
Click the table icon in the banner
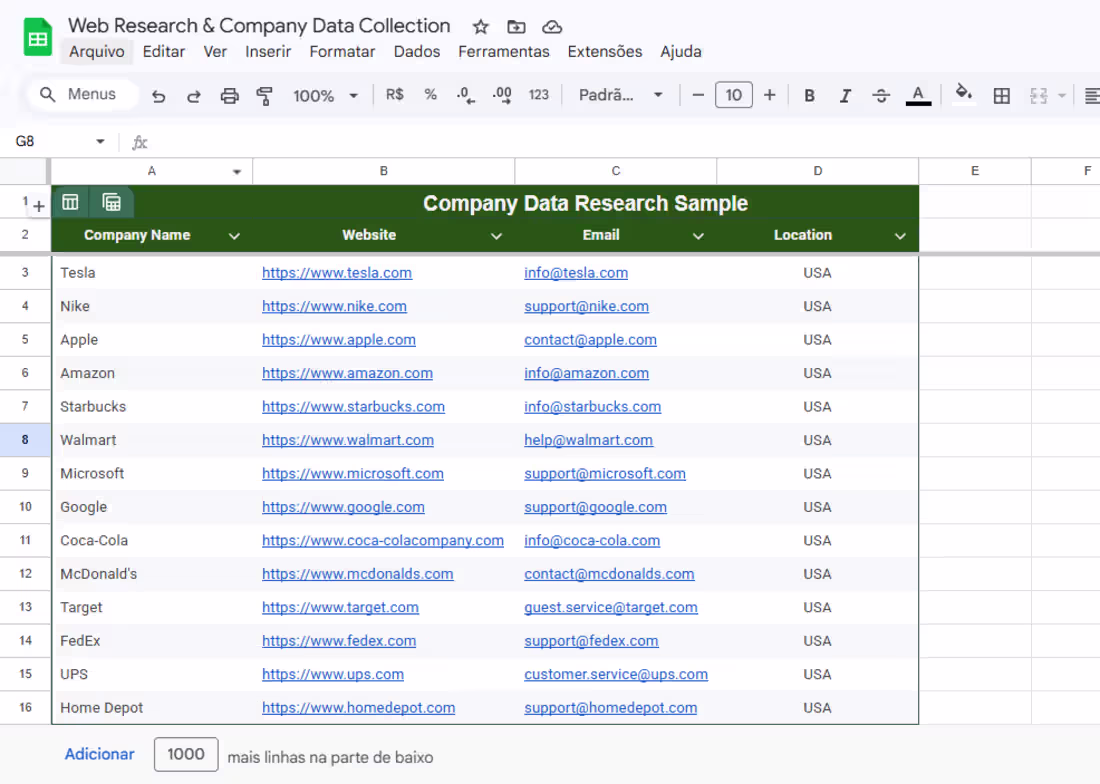click(x=70, y=201)
